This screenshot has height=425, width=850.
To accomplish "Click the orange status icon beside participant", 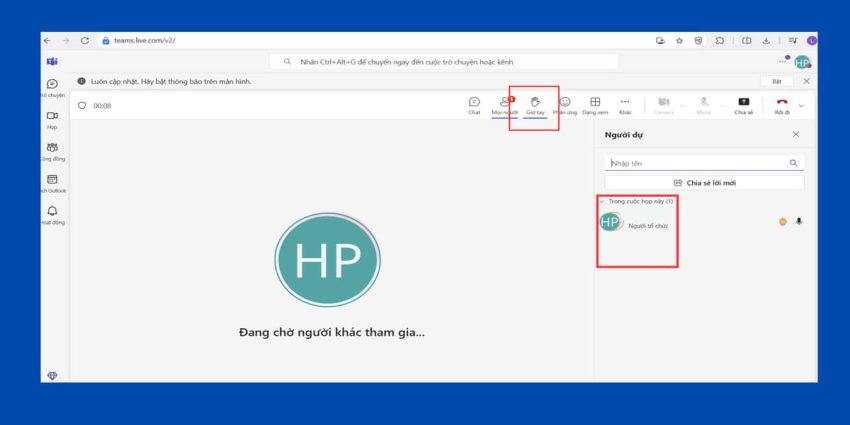I will click(782, 221).
